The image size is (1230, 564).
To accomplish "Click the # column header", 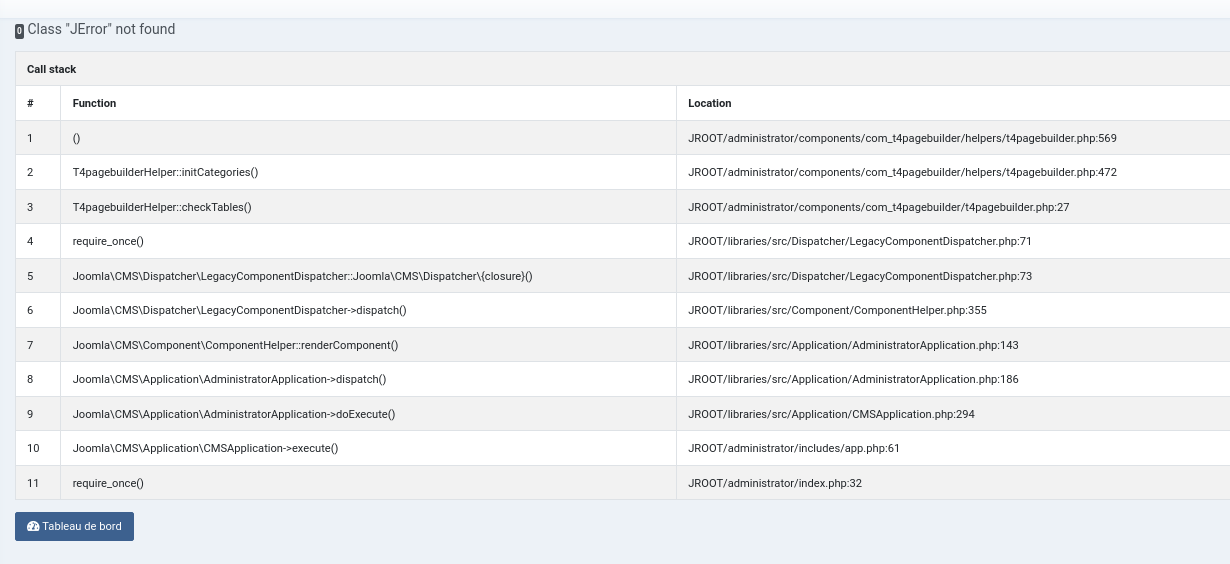I will point(31,103).
